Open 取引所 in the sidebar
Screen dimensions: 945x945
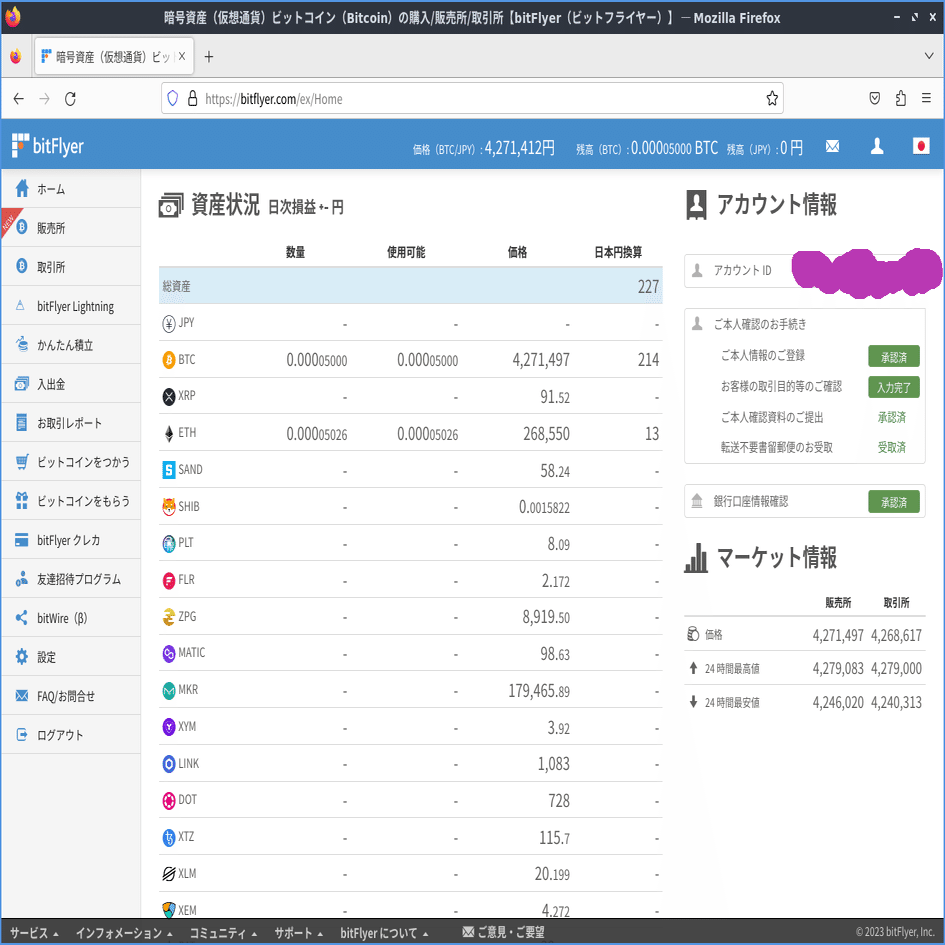click(71, 266)
